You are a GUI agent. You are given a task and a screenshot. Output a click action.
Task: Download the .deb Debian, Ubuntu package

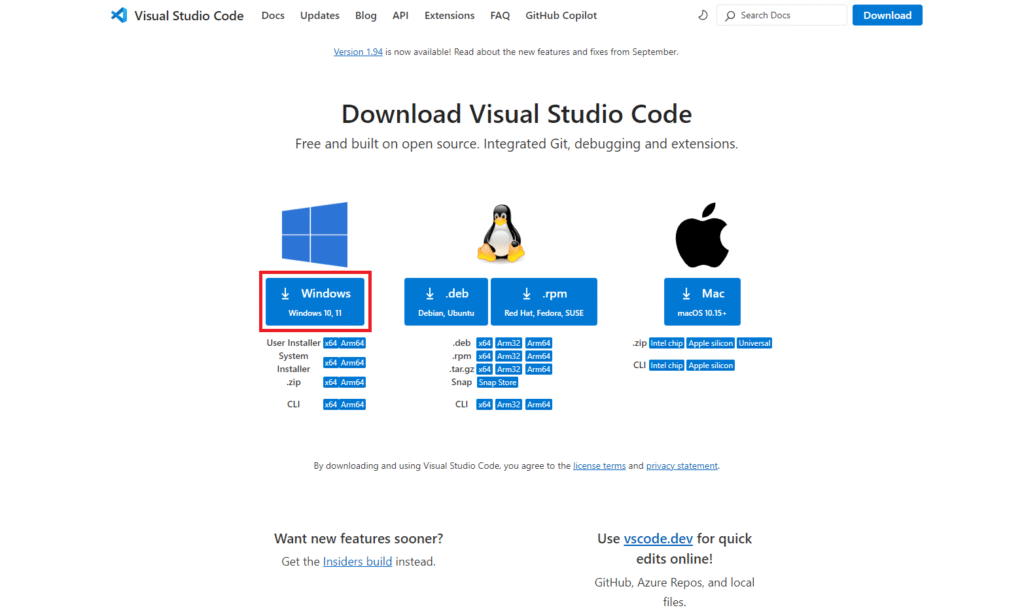(x=446, y=301)
